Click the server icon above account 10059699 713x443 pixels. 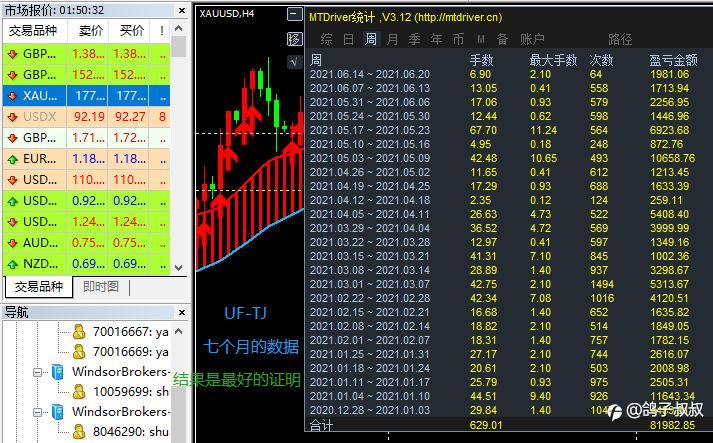57,372
